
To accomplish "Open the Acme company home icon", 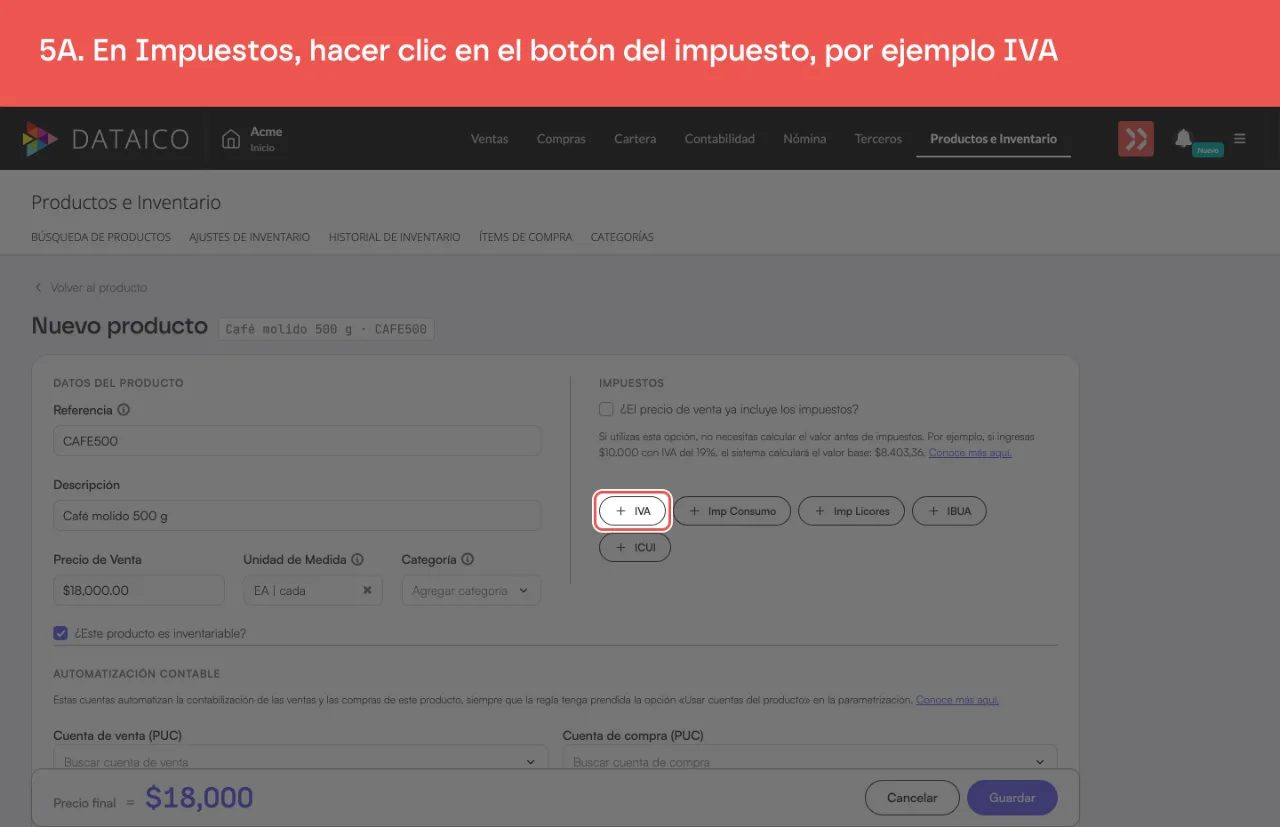I will click(x=231, y=139).
